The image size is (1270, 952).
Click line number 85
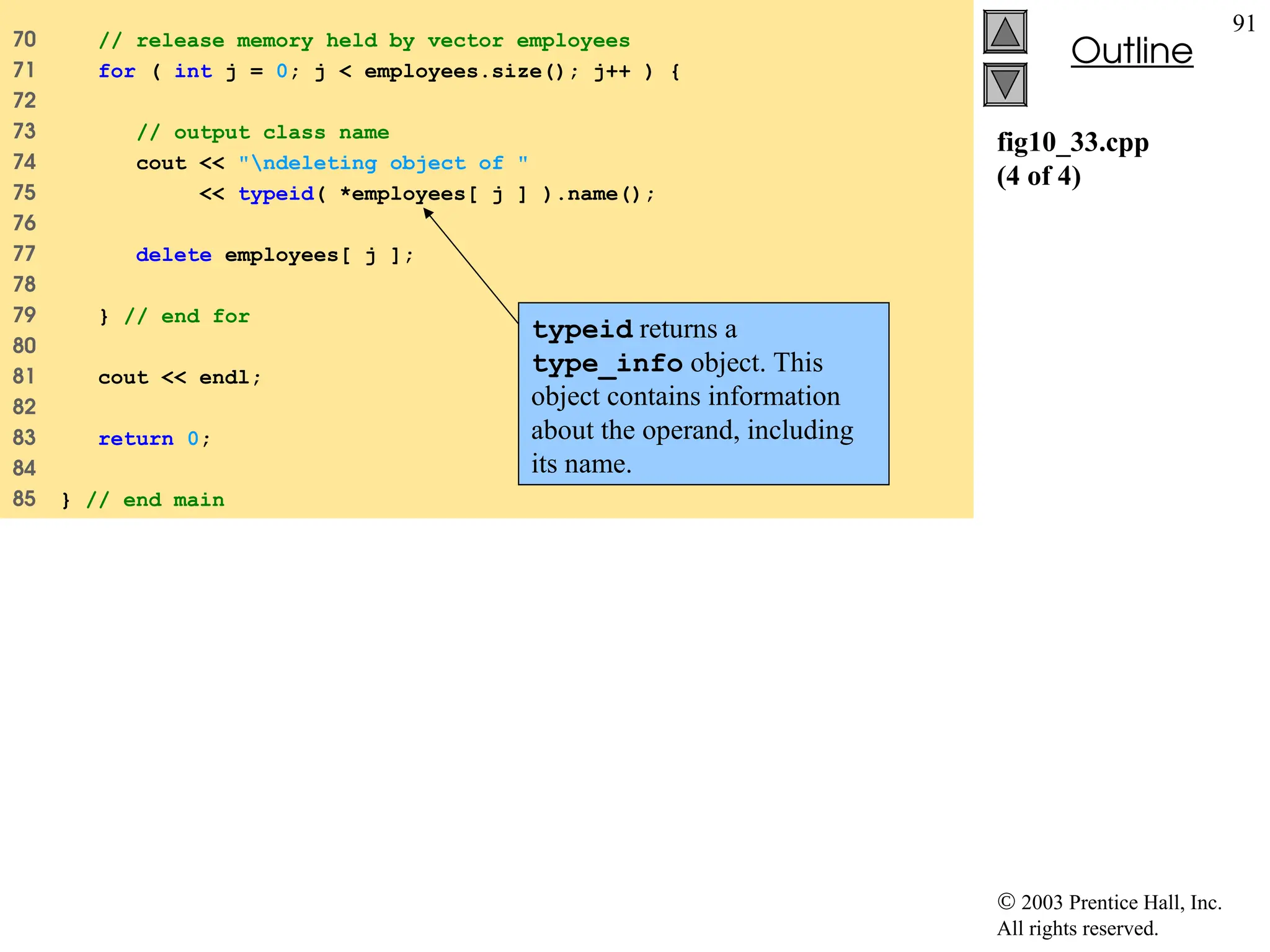[24, 499]
